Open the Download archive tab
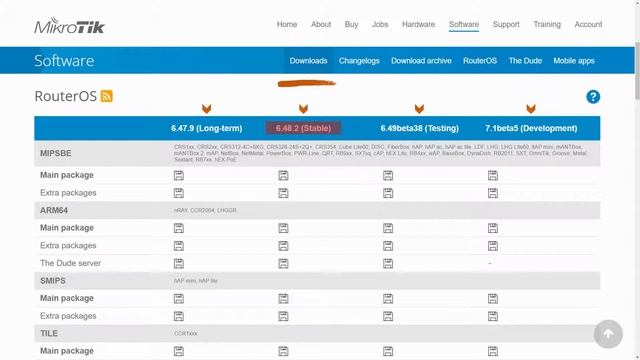The width and height of the screenshot is (640, 360). point(421,61)
